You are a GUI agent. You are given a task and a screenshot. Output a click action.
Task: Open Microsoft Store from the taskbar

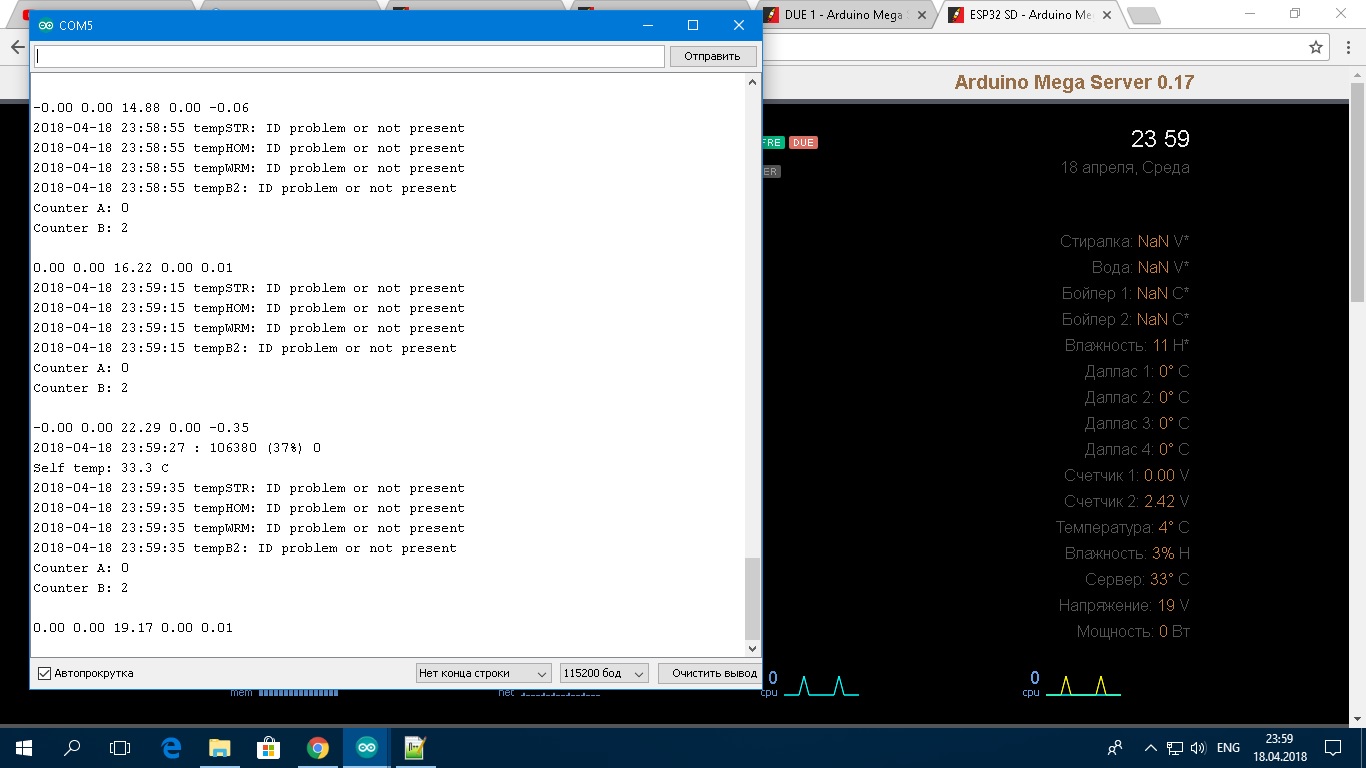coord(268,748)
